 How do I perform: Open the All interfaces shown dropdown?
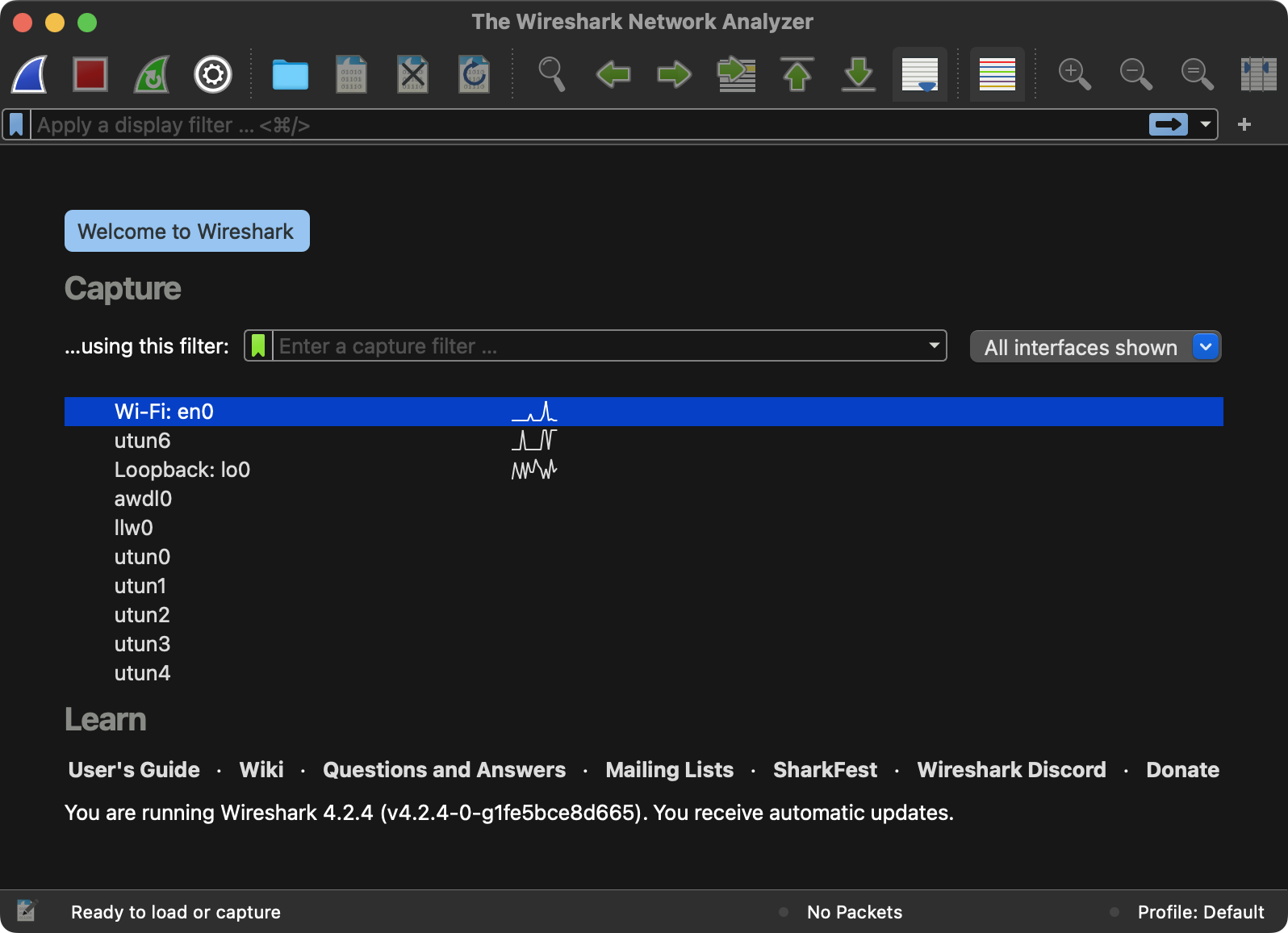[x=1096, y=347]
